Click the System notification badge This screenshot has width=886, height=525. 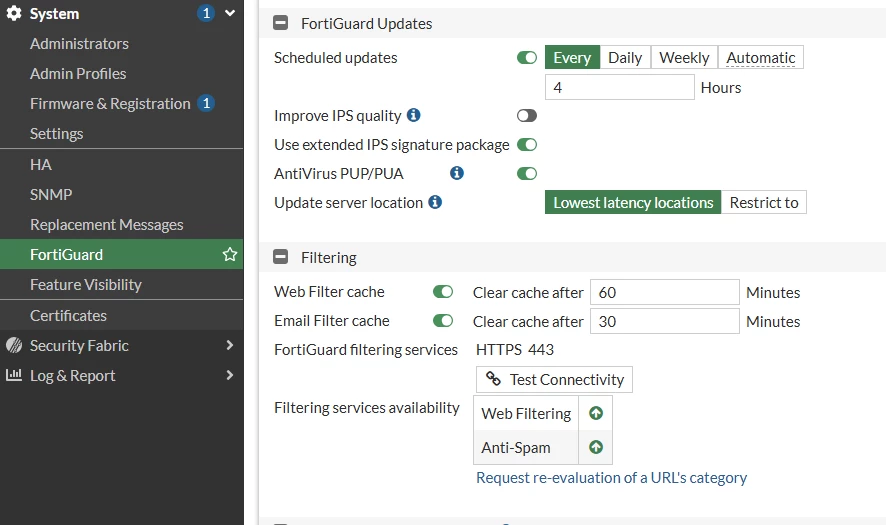[x=206, y=13]
